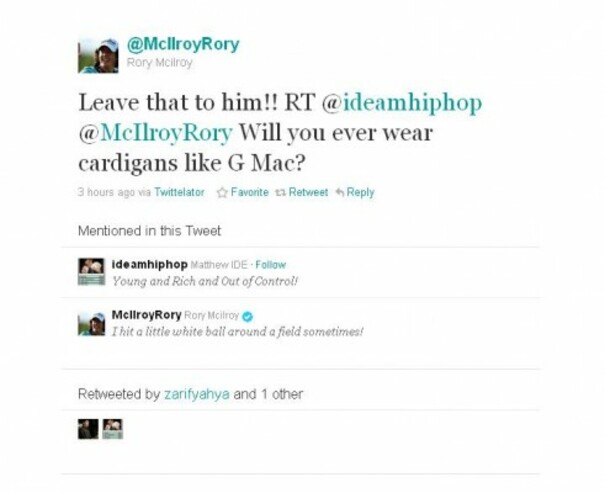Click the Favorite star icon
The width and height of the screenshot is (605, 493).
pyautogui.click(x=222, y=192)
